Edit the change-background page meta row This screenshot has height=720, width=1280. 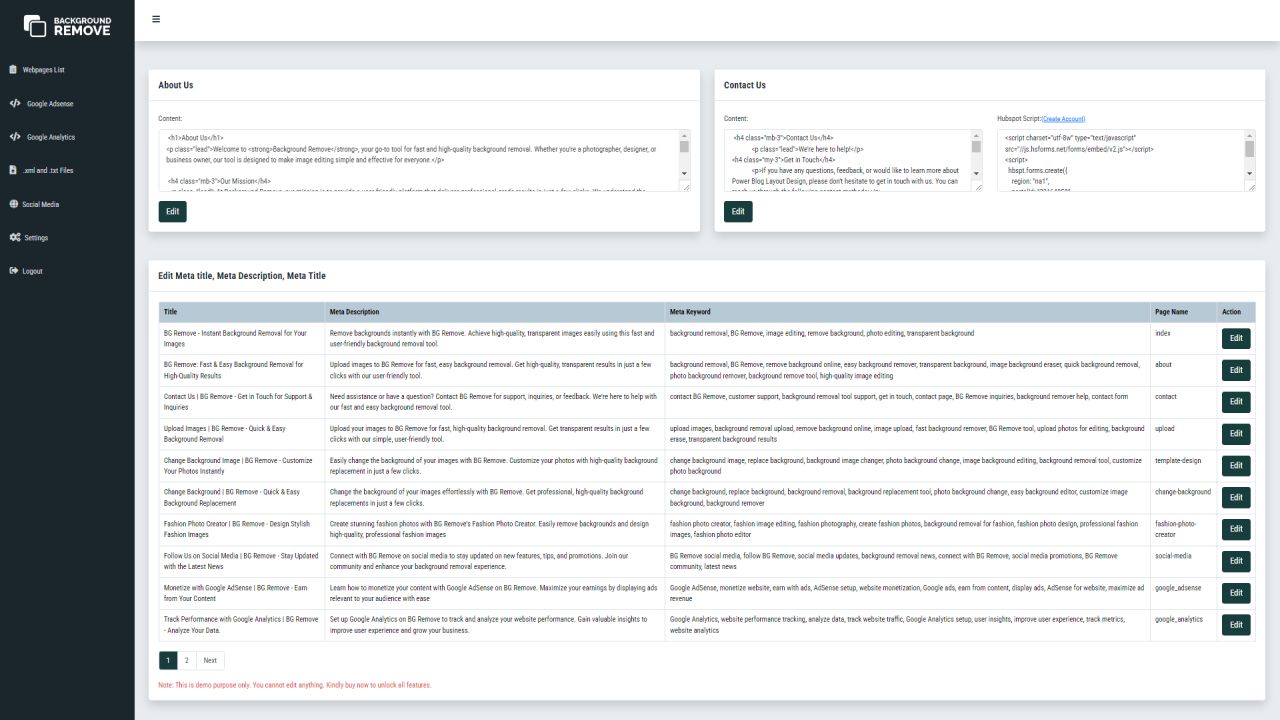[1236, 498]
